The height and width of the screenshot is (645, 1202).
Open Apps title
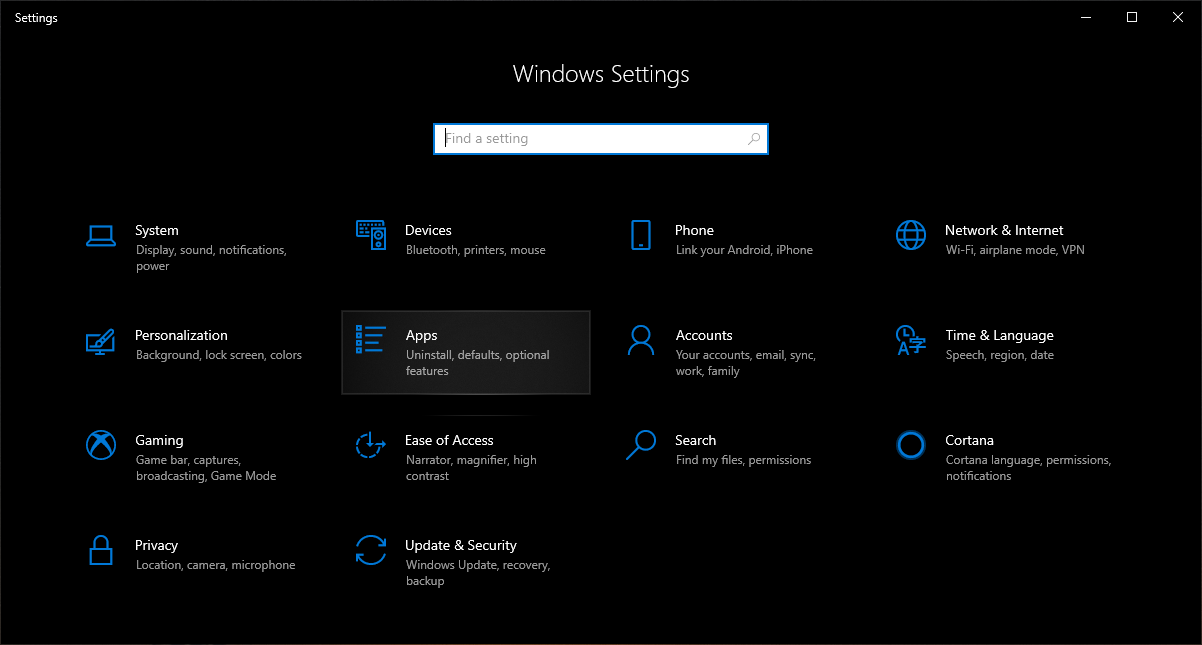coord(421,335)
